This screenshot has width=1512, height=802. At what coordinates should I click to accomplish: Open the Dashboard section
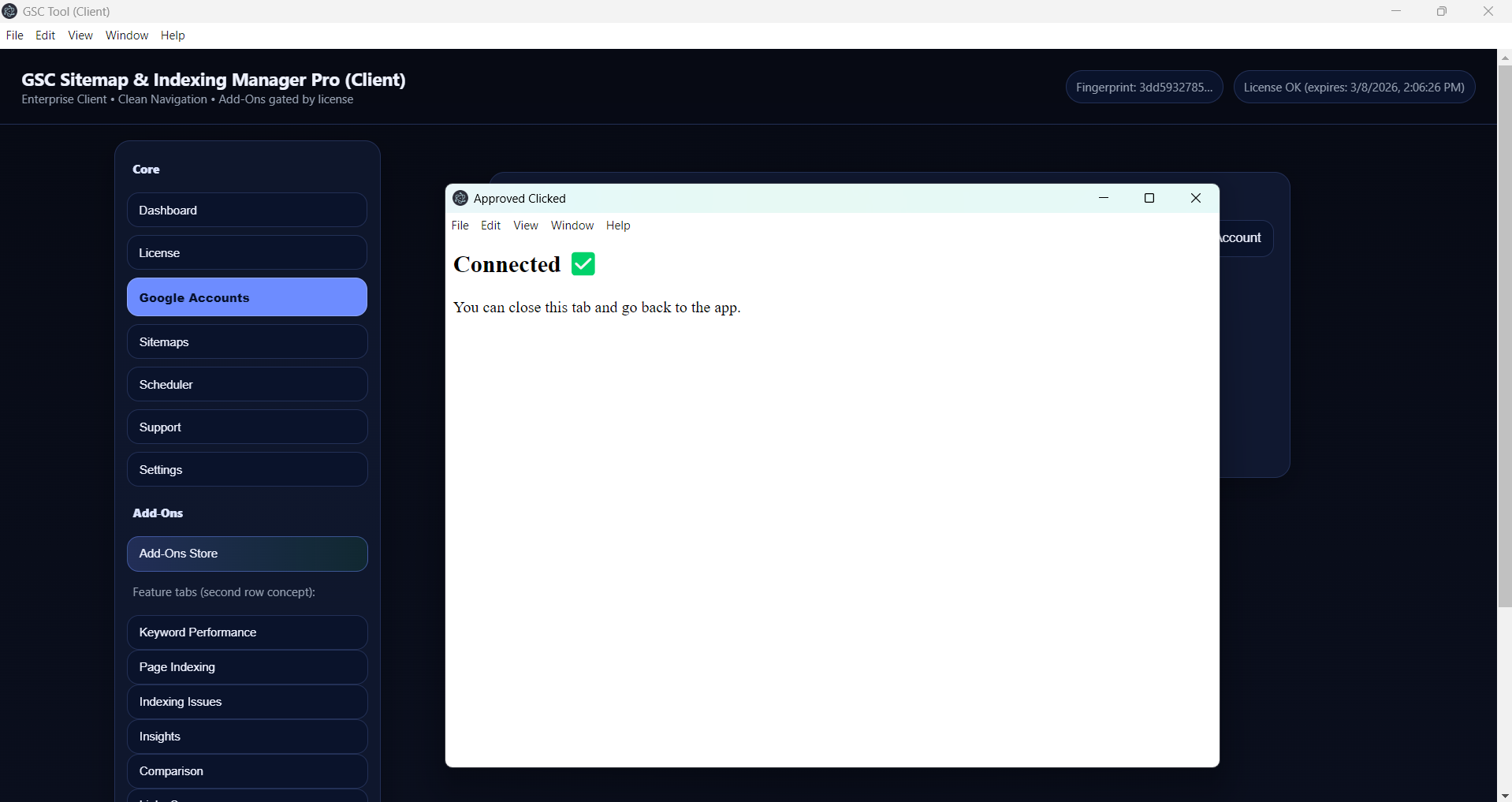[x=247, y=211]
